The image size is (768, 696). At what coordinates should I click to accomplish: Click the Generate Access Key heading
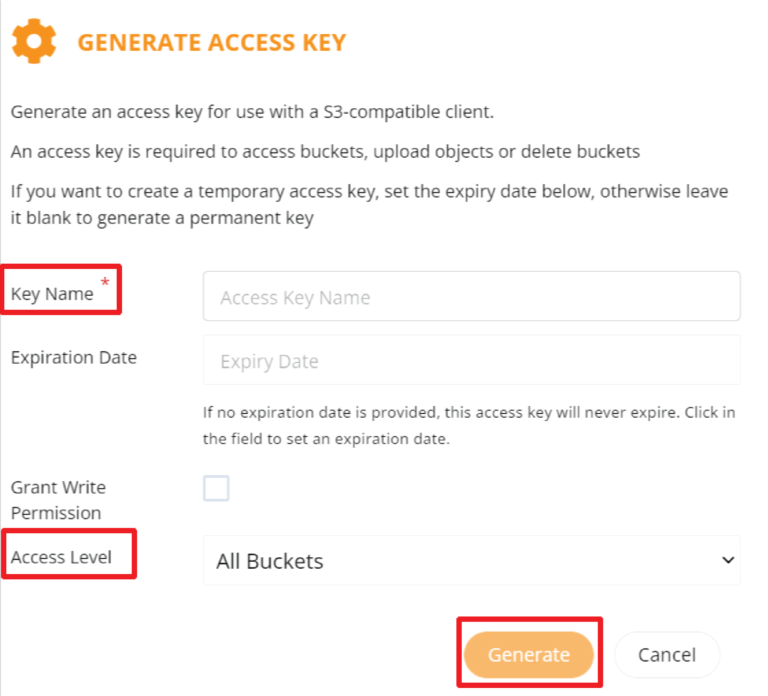click(x=212, y=42)
